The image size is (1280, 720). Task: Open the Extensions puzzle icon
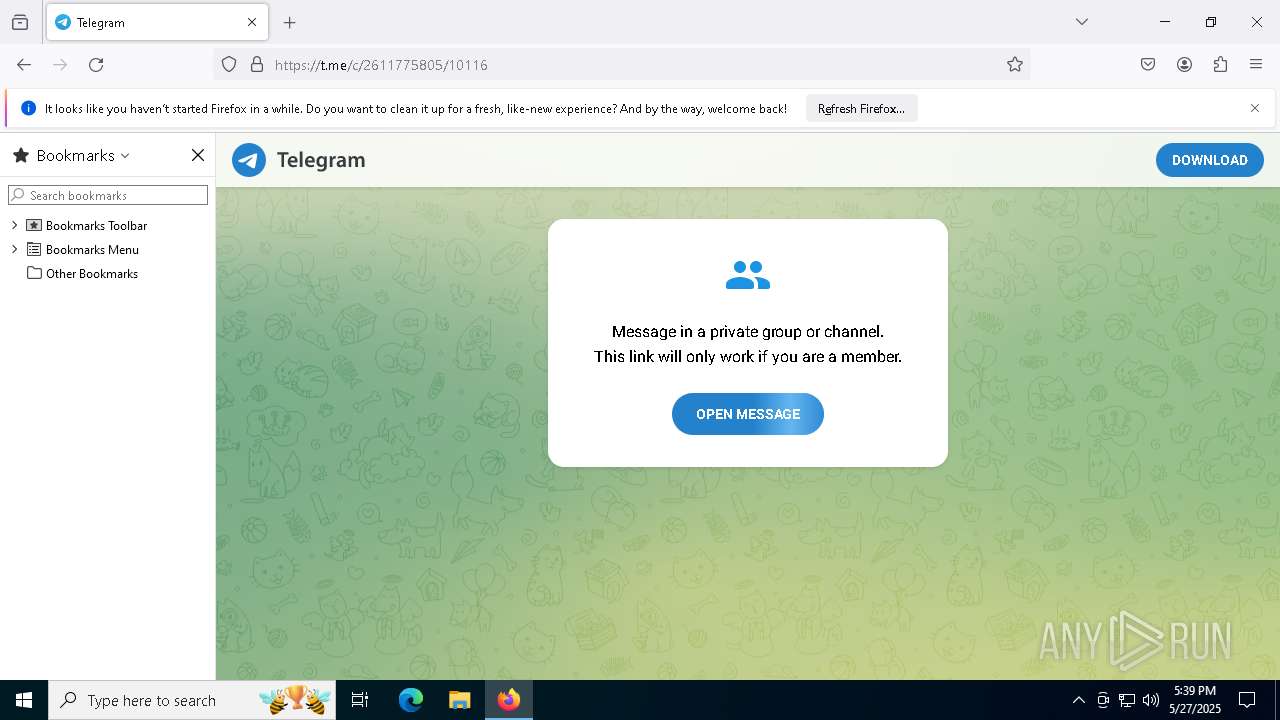1220,65
